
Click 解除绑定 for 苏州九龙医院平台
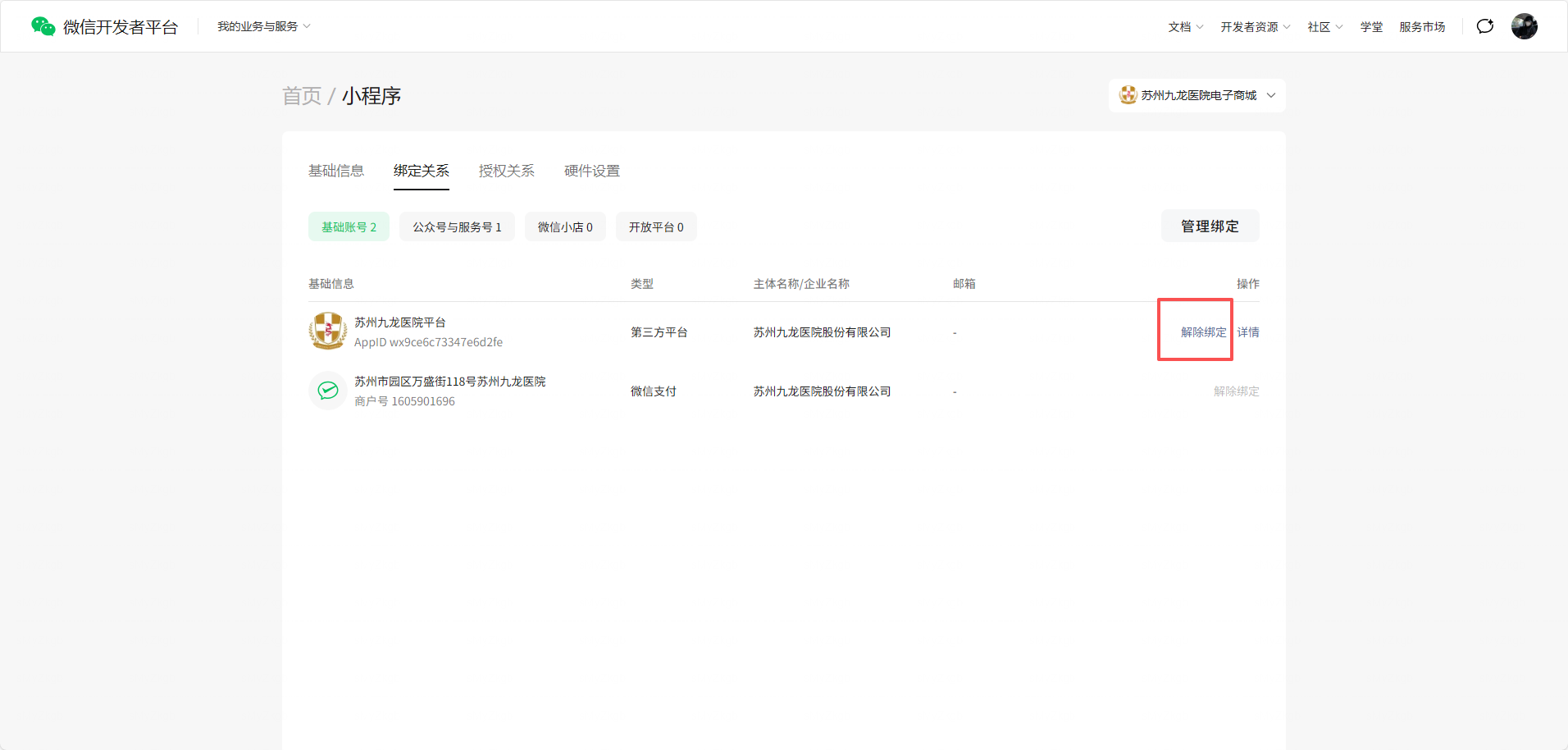(x=1204, y=332)
